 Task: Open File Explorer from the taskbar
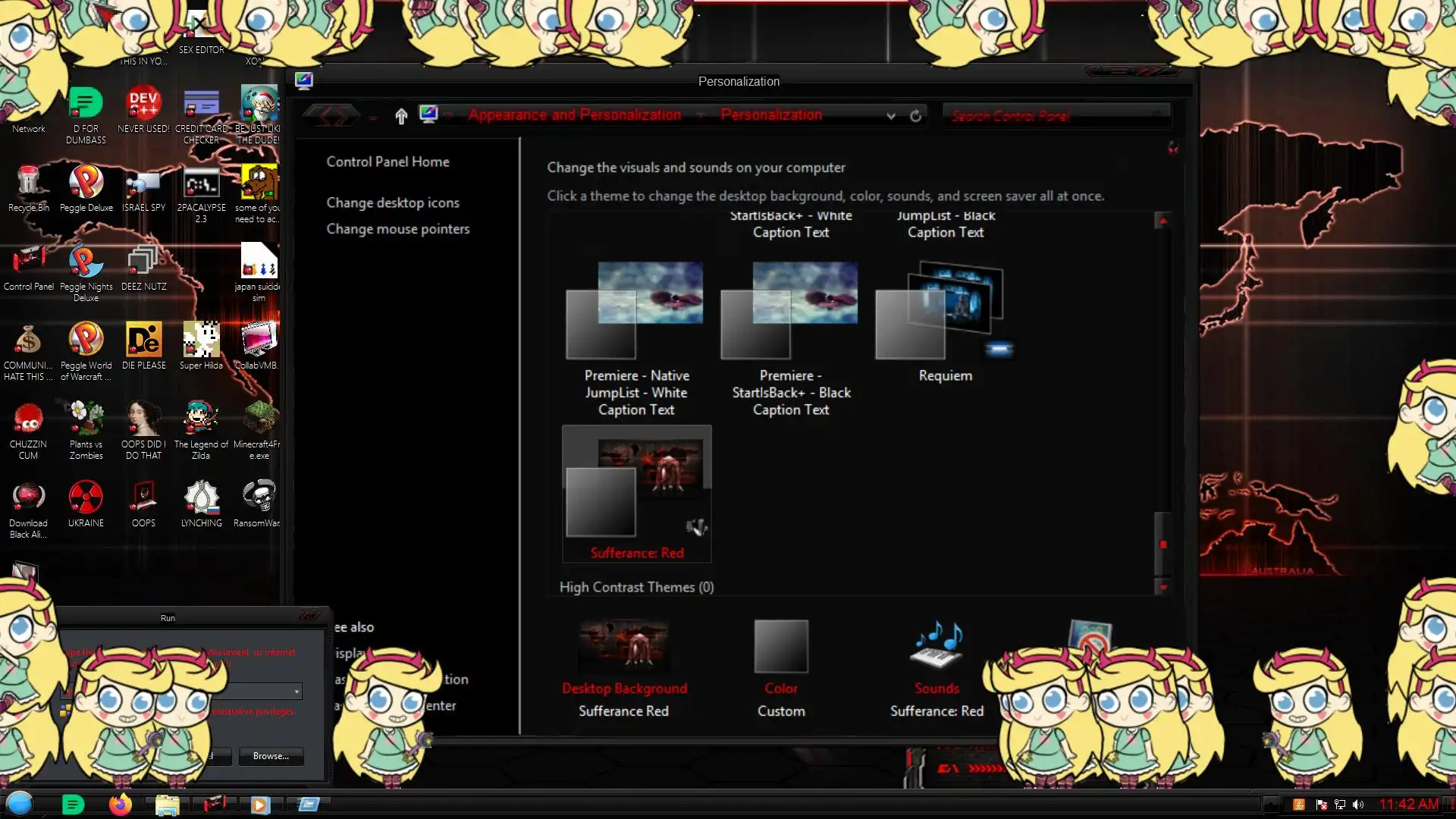167,805
